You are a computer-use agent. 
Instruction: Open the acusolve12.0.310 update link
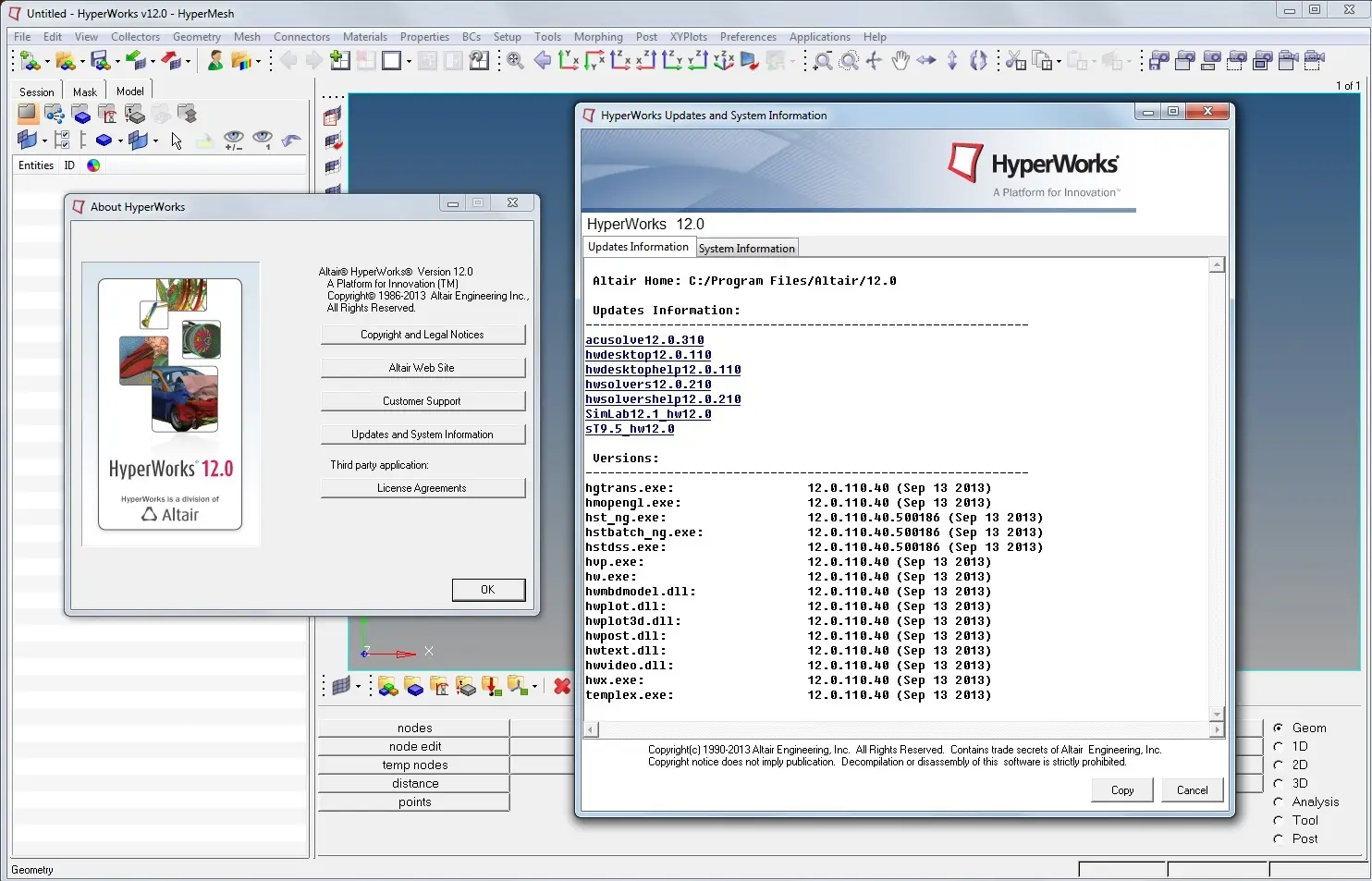click(x=644, y=340)
